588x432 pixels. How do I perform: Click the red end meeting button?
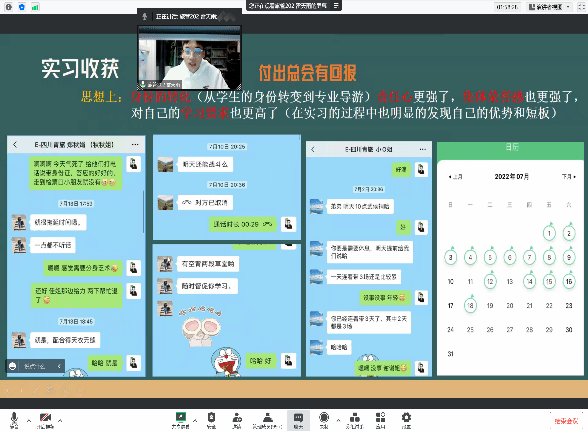[x=566, y=421]
